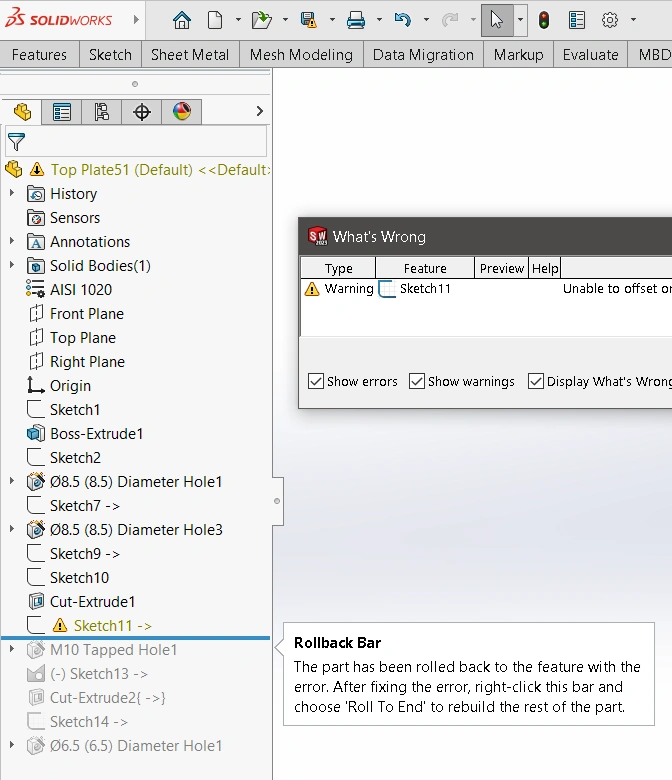The image size is (672, 780).
Task: Click the blue rollback bar
Action: 135,637
